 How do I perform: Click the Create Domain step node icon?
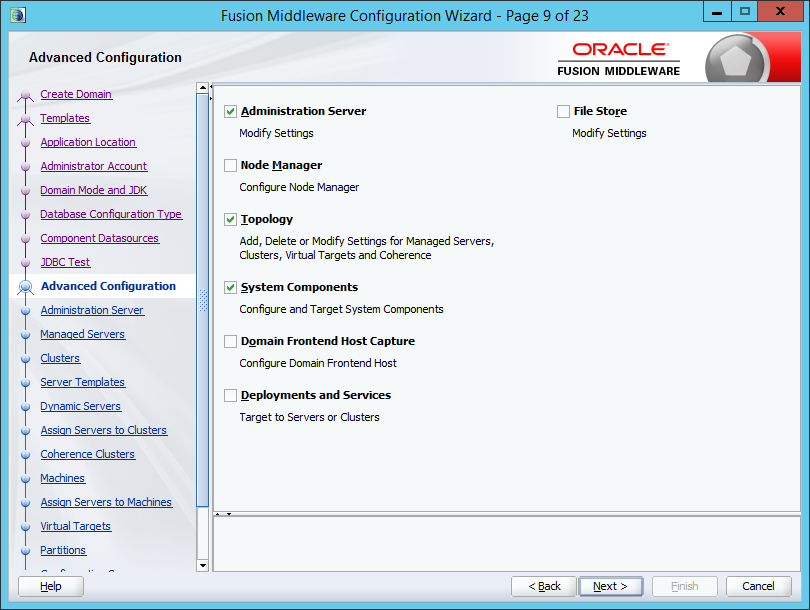[x=25, y=96]
